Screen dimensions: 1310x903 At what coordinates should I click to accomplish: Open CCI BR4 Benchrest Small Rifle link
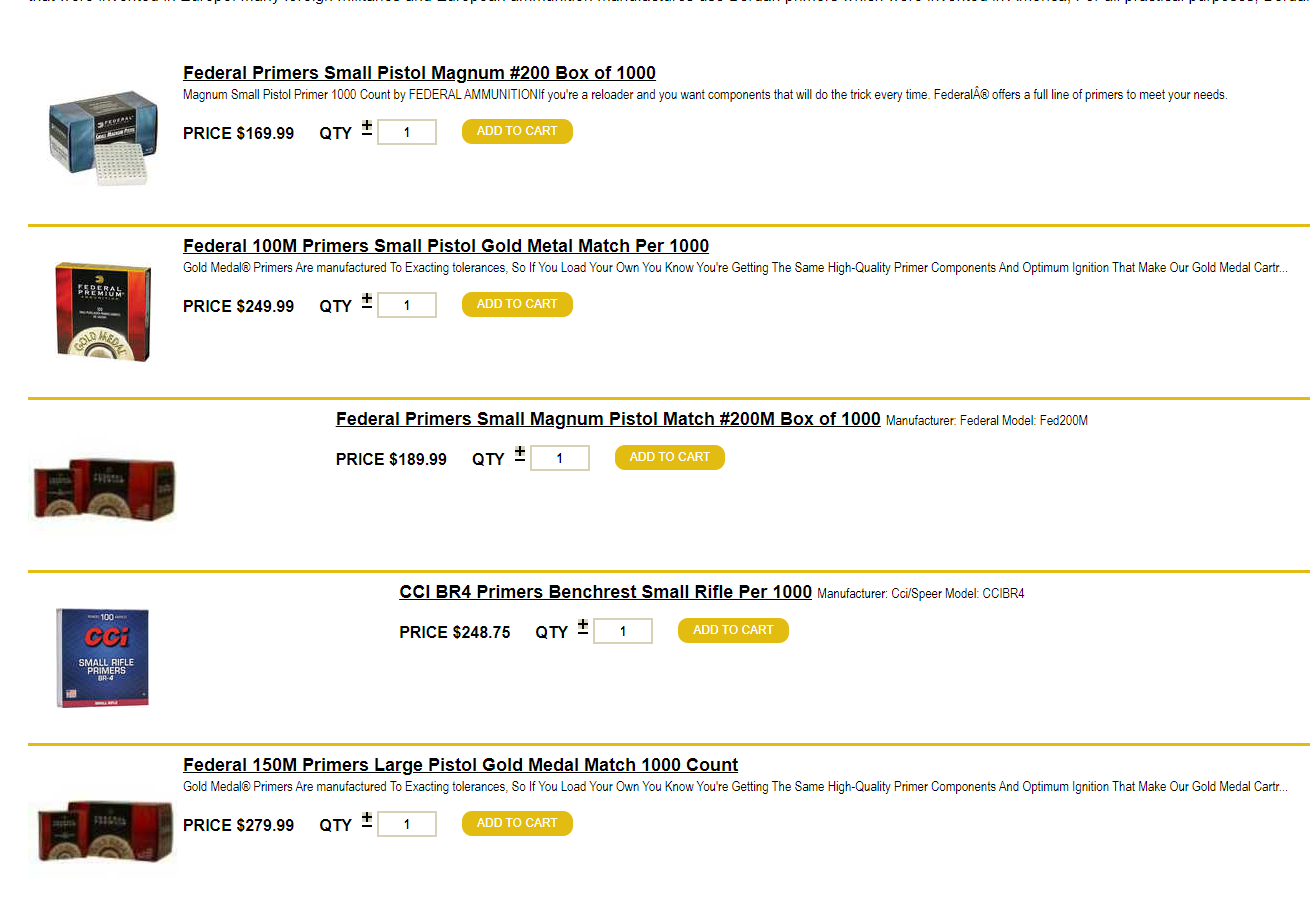[605, 592]
